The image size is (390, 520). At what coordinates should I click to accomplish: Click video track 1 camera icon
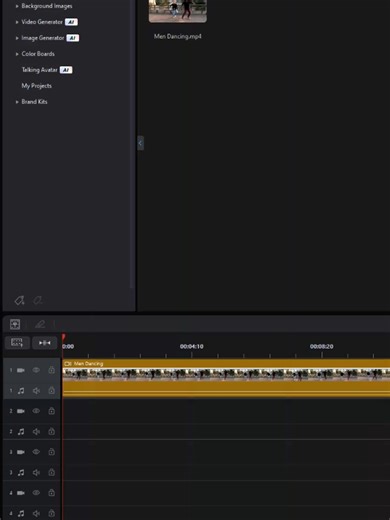pos(21,370)
